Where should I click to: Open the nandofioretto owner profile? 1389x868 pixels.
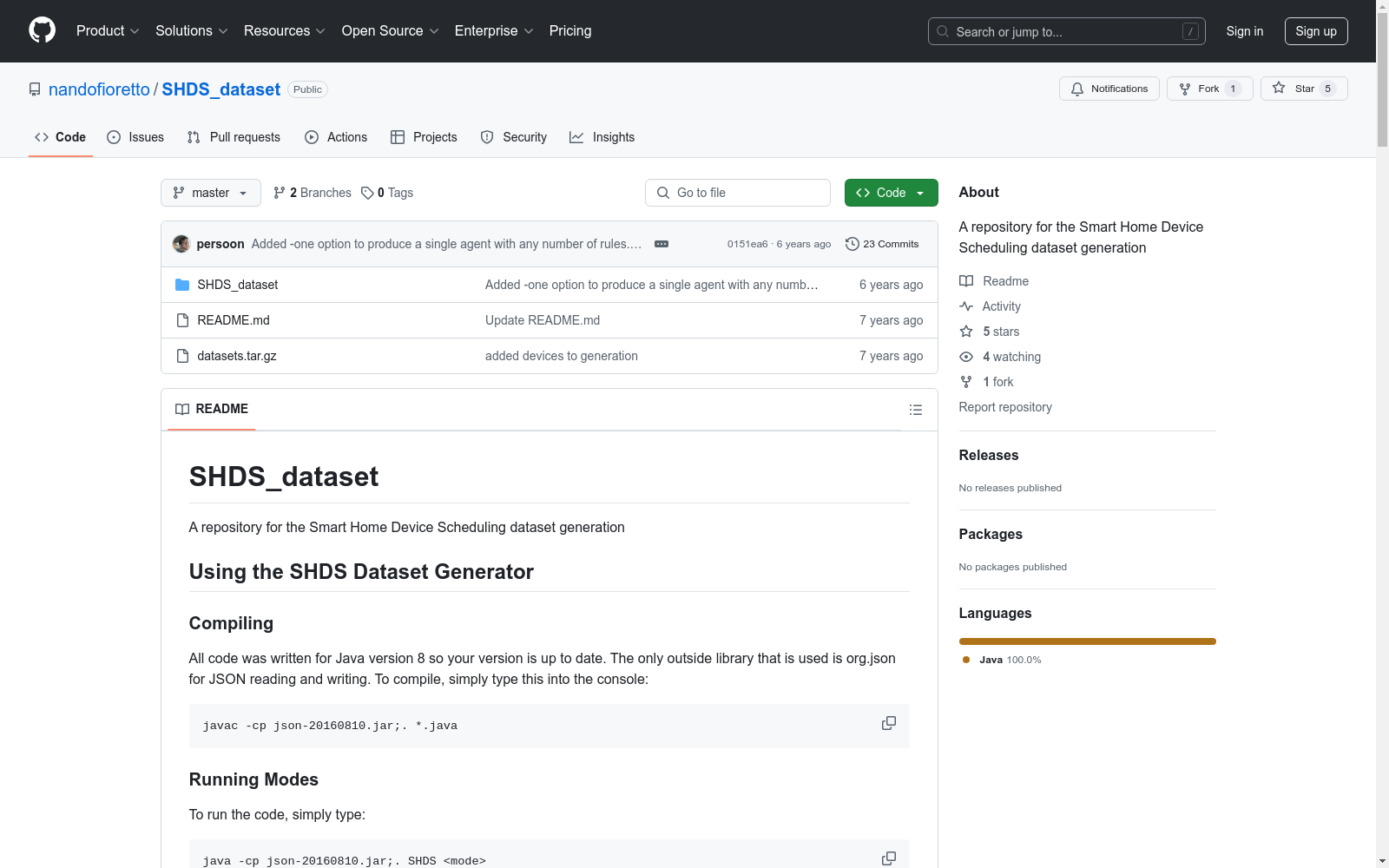tap(99, 89)
